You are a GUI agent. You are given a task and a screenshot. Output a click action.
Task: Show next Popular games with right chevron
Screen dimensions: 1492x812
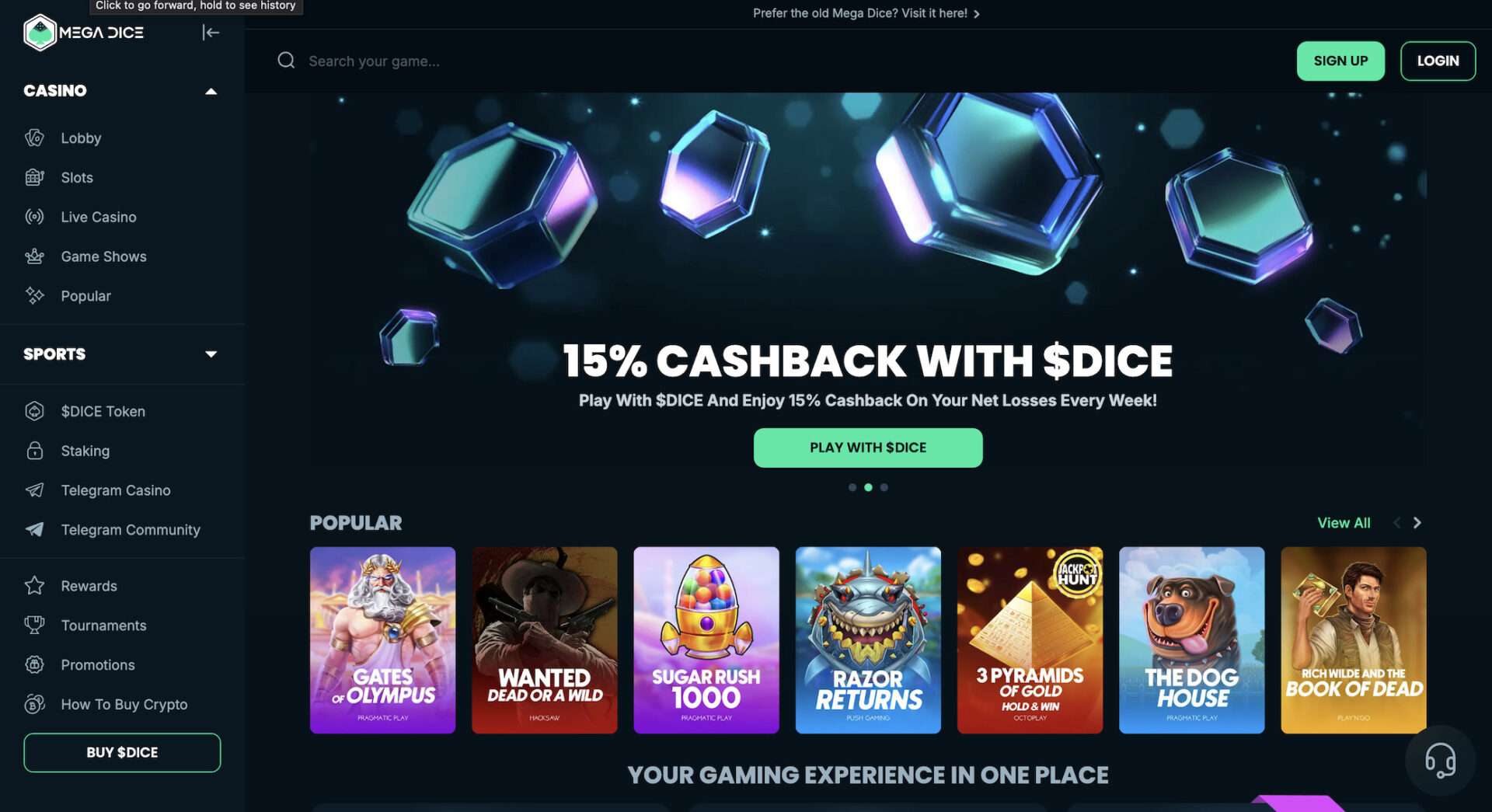(x=1417, y=523)
